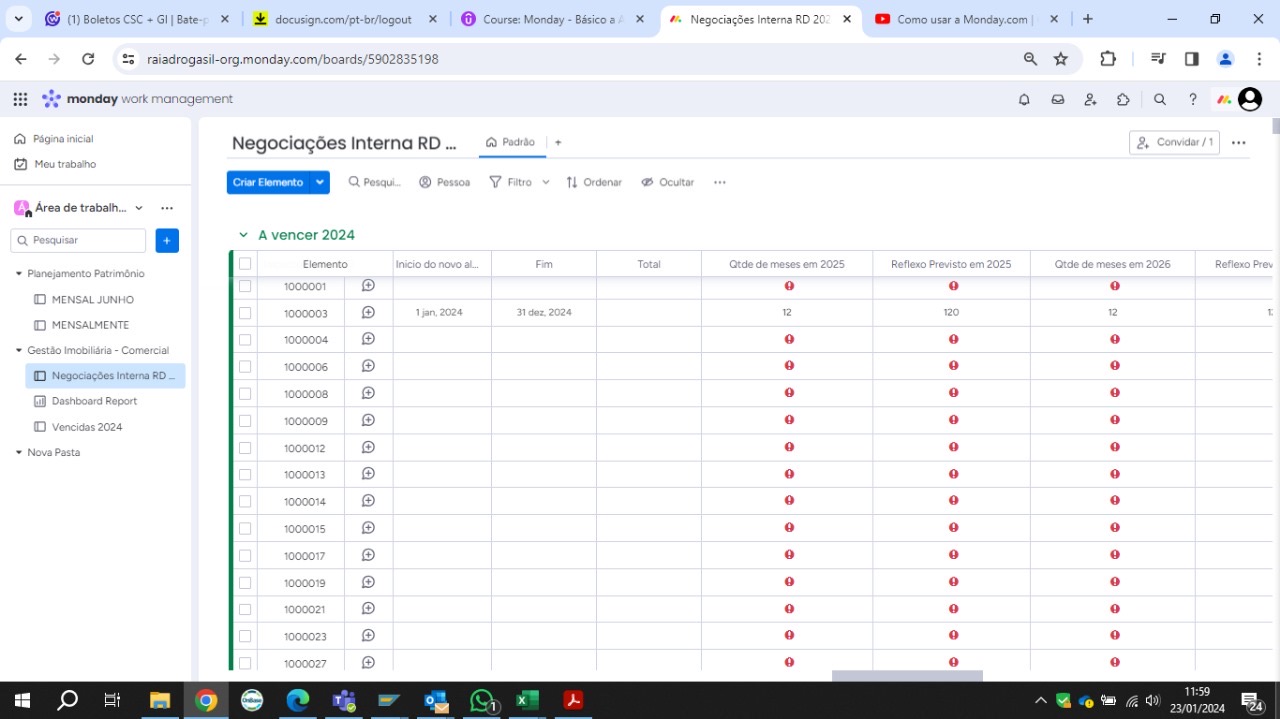Image resolution: width=1280 pixels, height=719 pixels.
Task: Open WhatsApp from the taskbar
Action: (x=483, y=700)
